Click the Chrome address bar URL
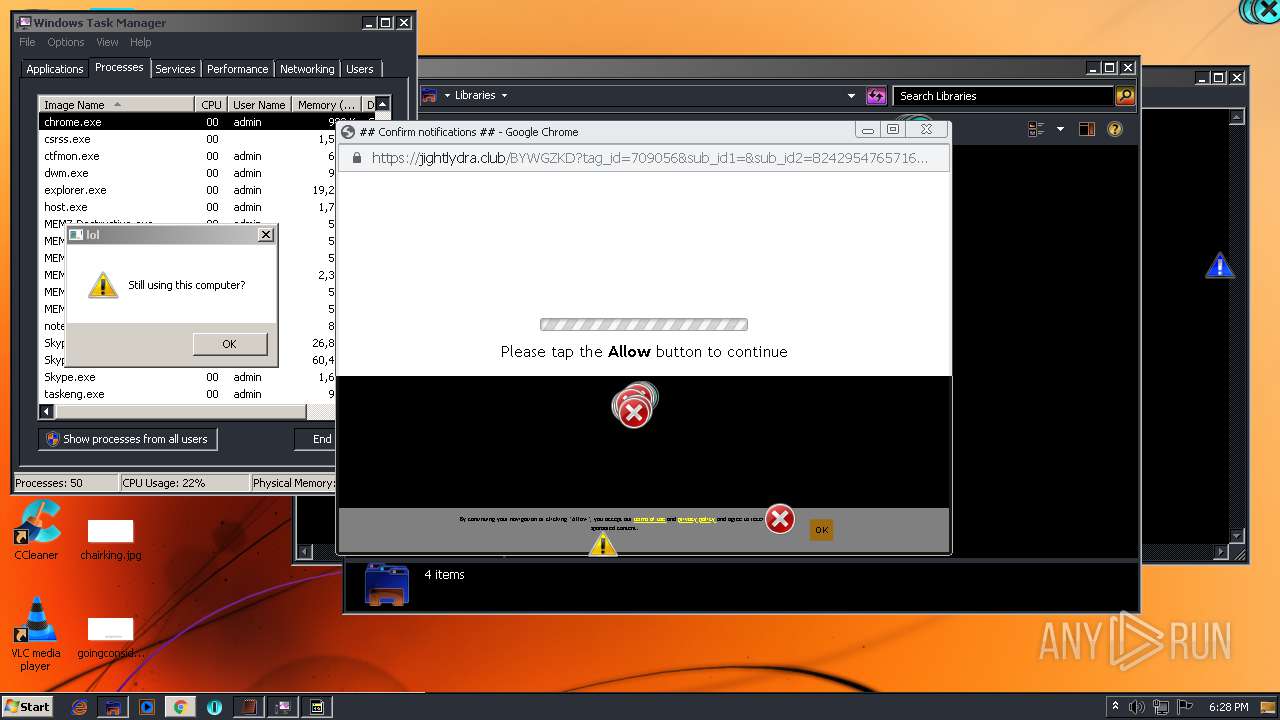Viewport: 1280px width, 720px height. click(650, 158)
